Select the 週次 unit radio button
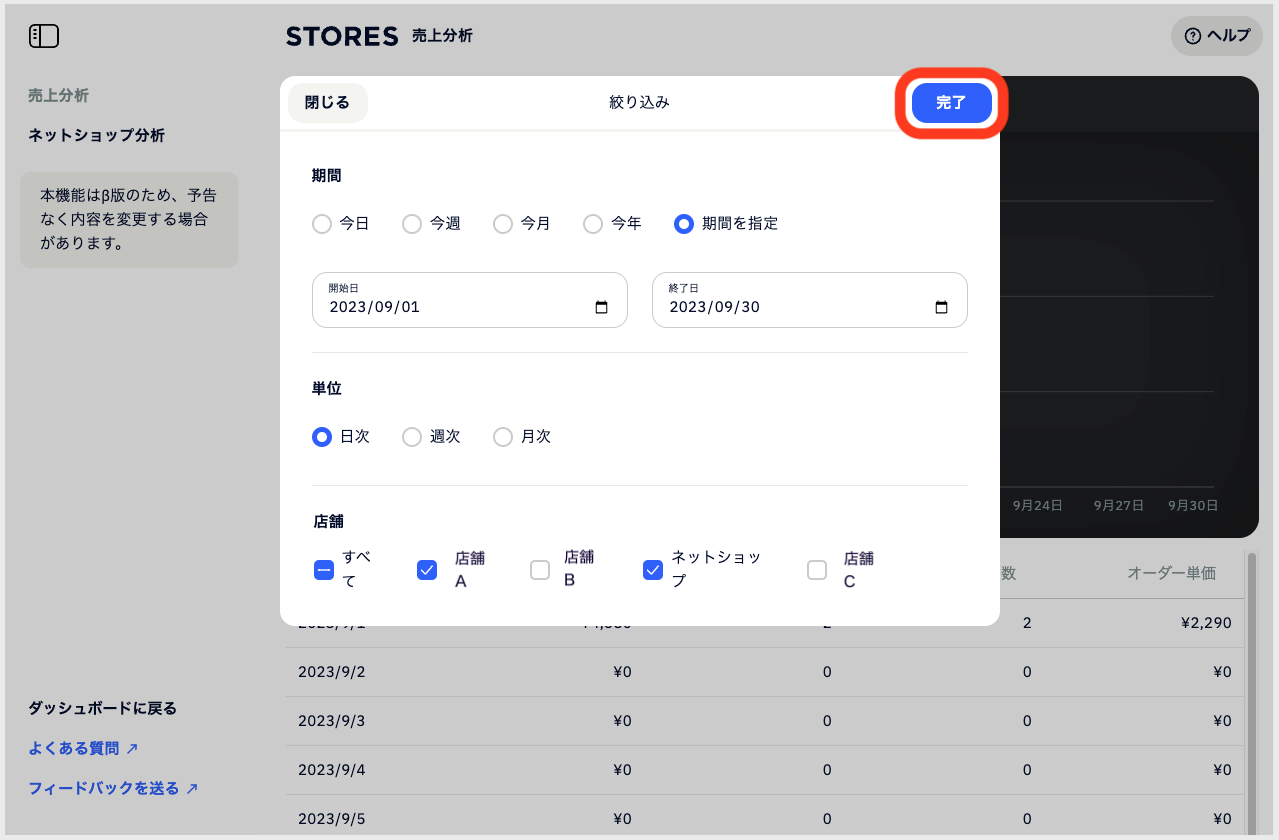This screenshot has height=840, width=1279. point(412,437)
